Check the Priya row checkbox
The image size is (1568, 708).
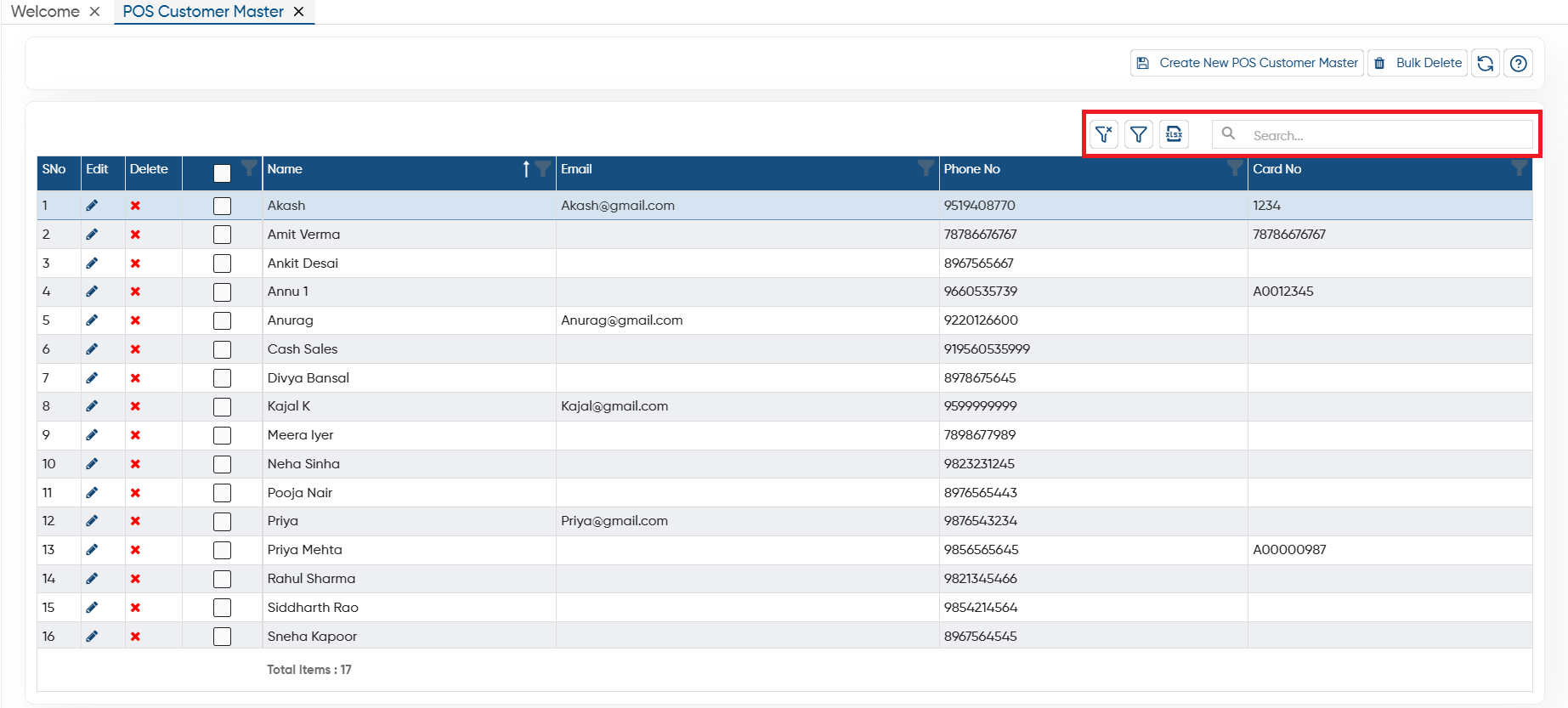tap(222, 522)
